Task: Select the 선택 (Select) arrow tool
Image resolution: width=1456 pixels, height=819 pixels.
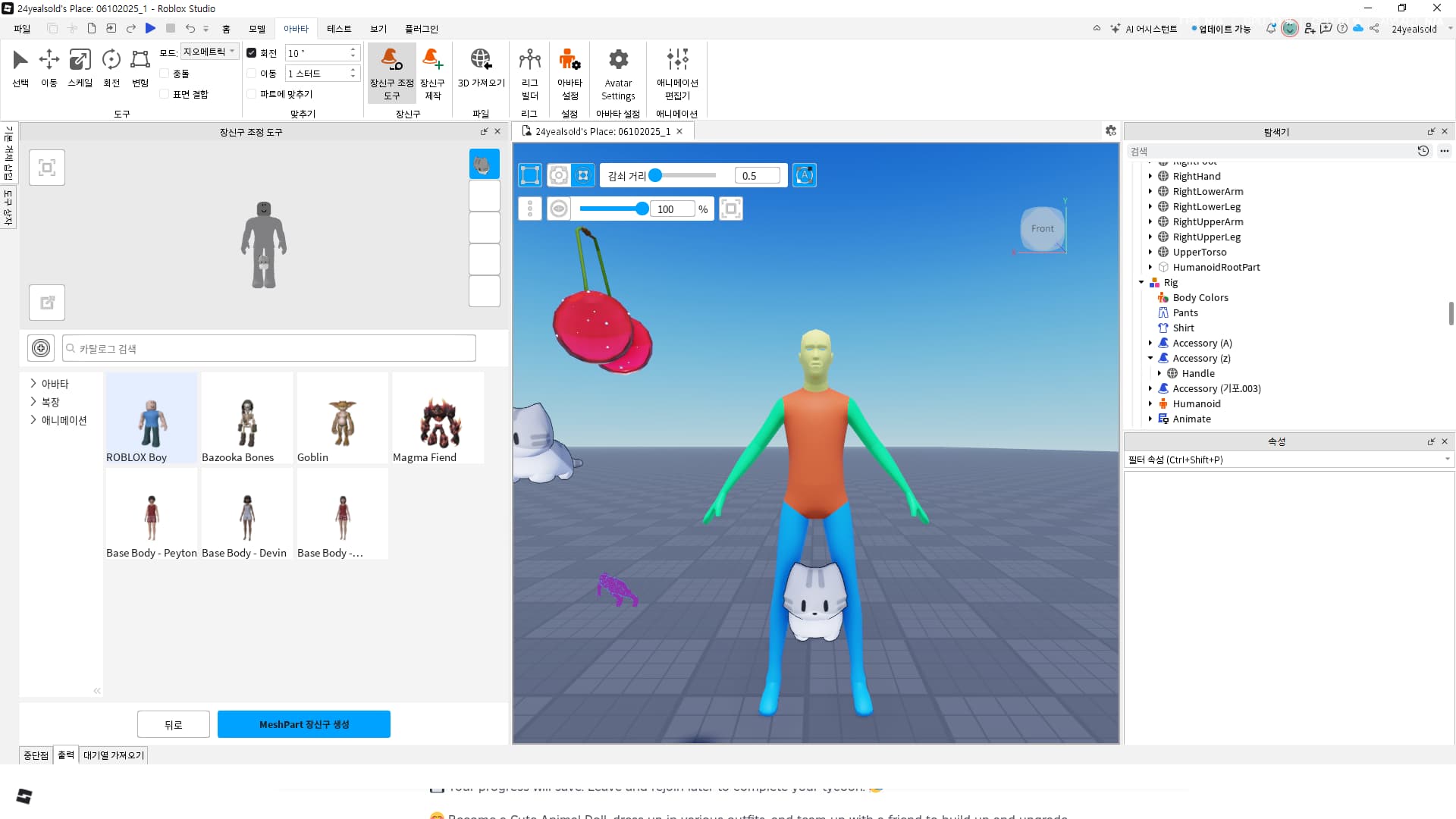Action: tap(20, 67)
